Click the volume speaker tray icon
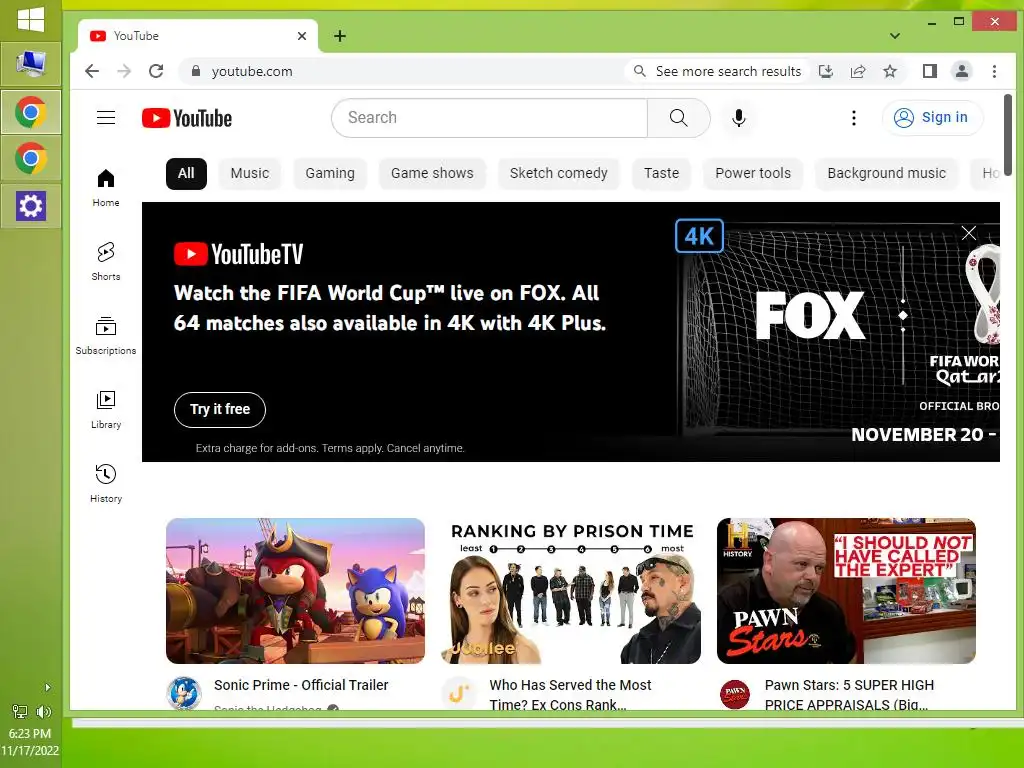The image size is (1024, 768). (x=44, y=712)
